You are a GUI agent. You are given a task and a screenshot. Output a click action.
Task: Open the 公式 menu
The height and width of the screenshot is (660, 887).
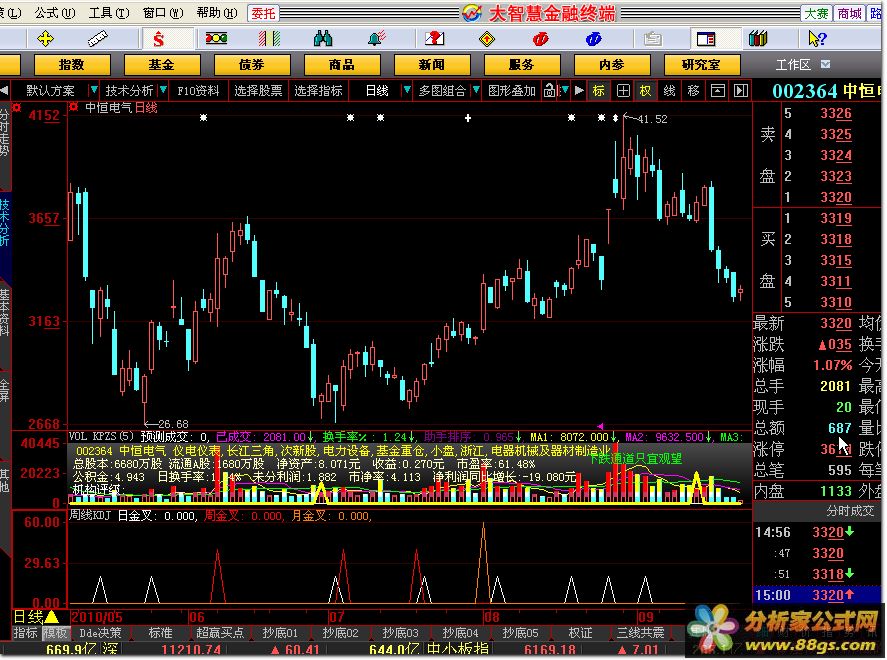coord(54,12)
